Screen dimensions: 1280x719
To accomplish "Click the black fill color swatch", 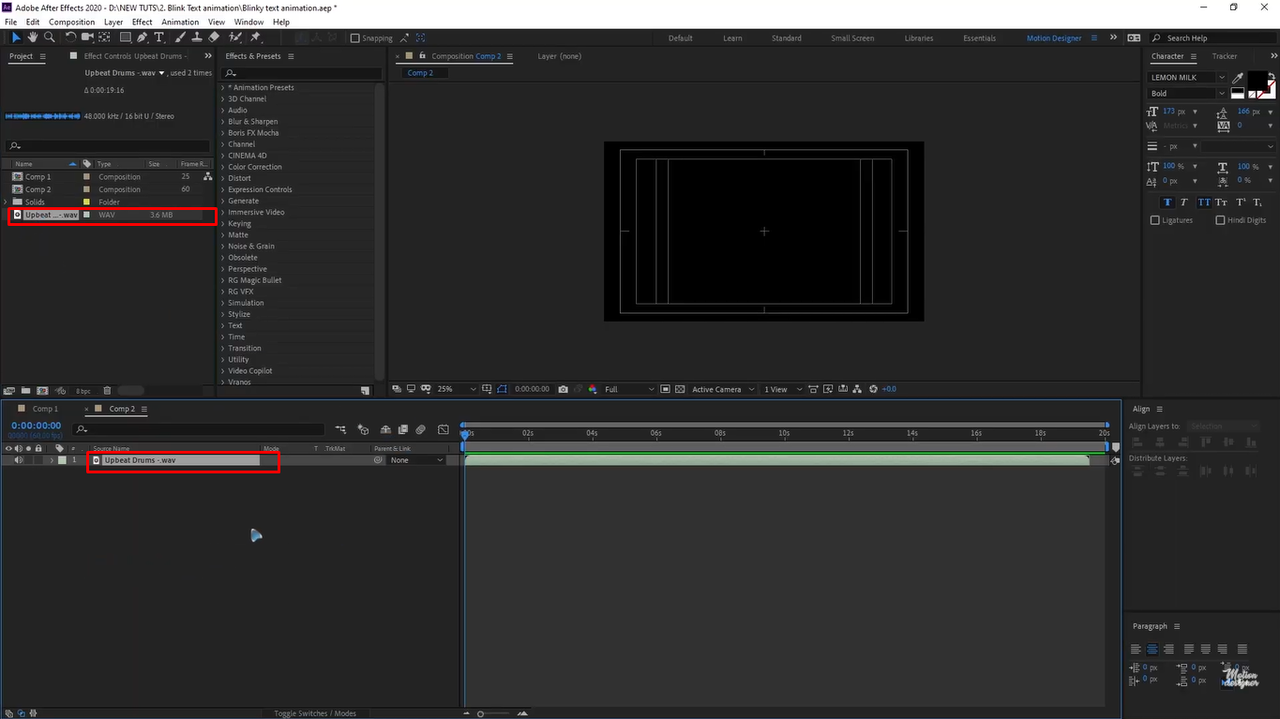I will pos(1258,80).
